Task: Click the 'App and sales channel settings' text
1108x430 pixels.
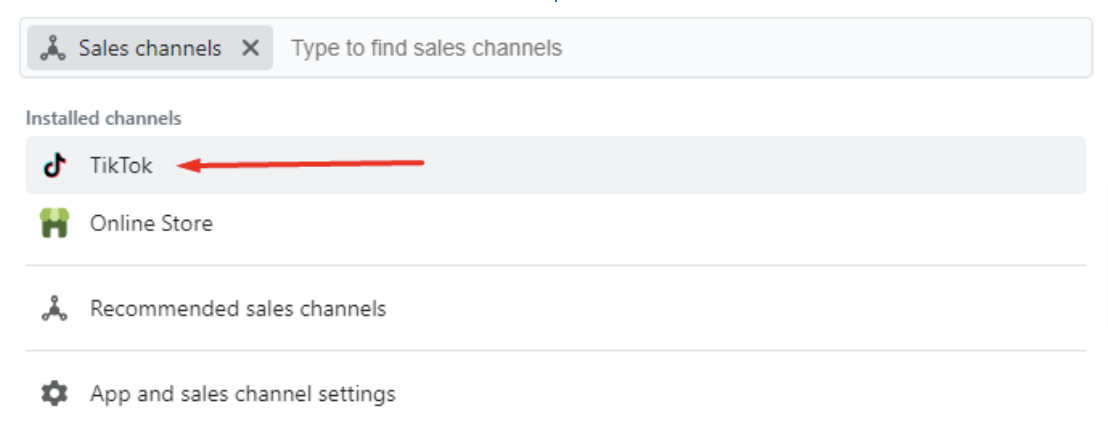Action: pos(242,393)
